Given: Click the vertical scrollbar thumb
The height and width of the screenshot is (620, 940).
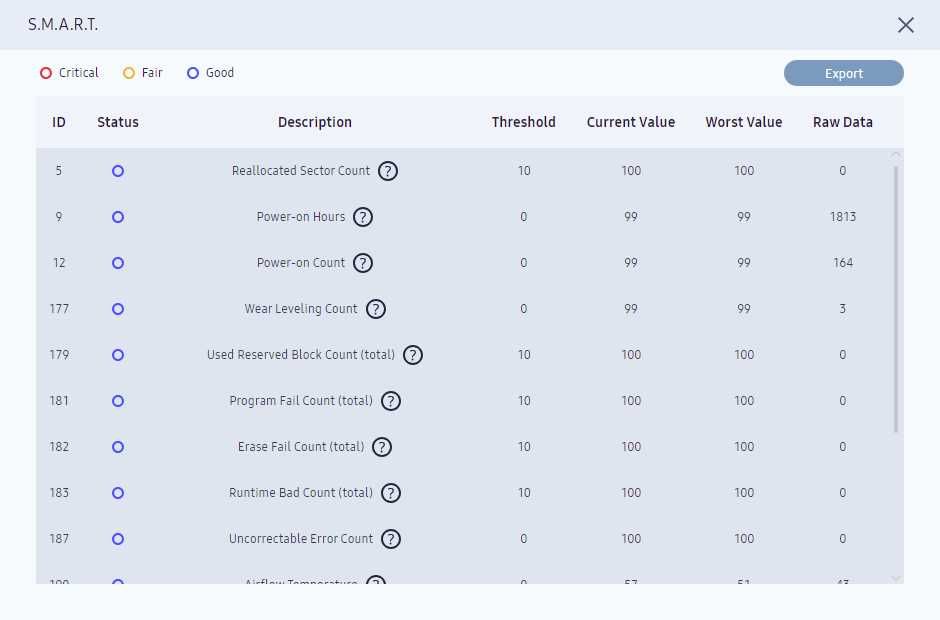Looking at the screenshot, I should pos(896,300).
